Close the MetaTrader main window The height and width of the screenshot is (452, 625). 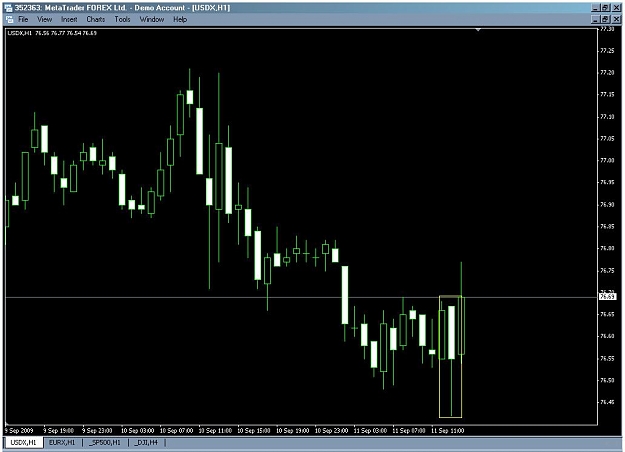point(616,8)
